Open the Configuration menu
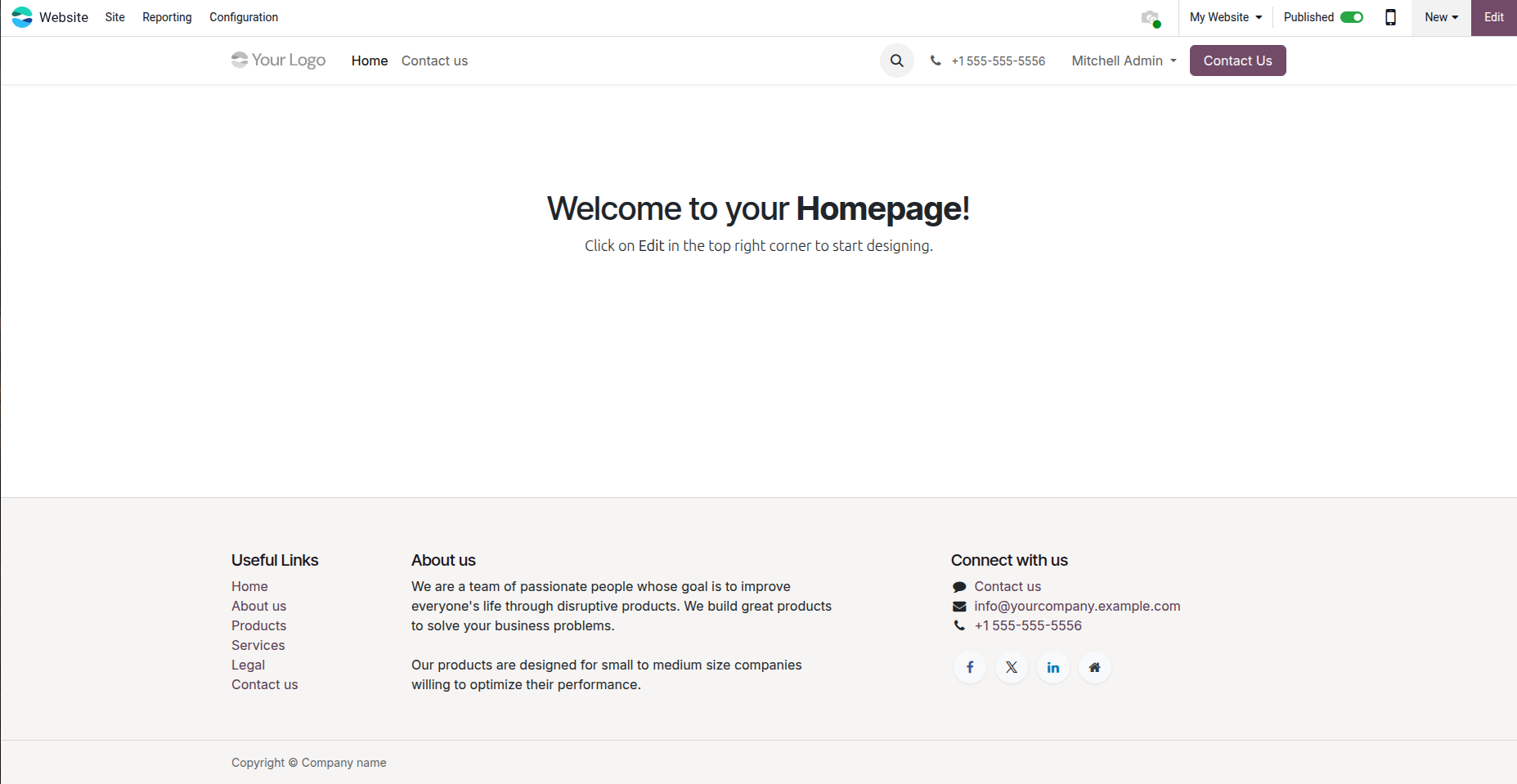The width and height of the screenshot is (1517, 784). click(244, 17)
